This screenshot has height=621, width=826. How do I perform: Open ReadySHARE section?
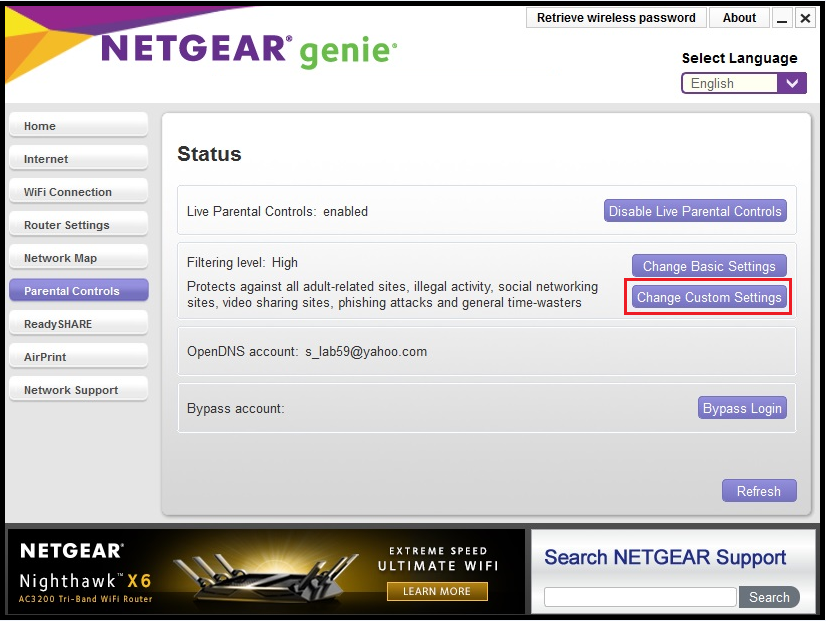click(x=78, y=324)
